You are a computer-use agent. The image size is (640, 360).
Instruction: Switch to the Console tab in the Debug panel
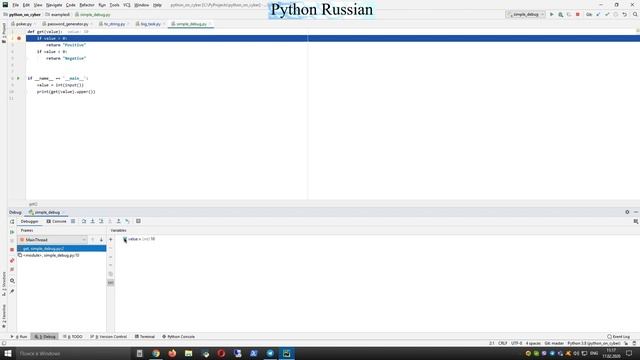pyautogui.click(x=56, y=221)
